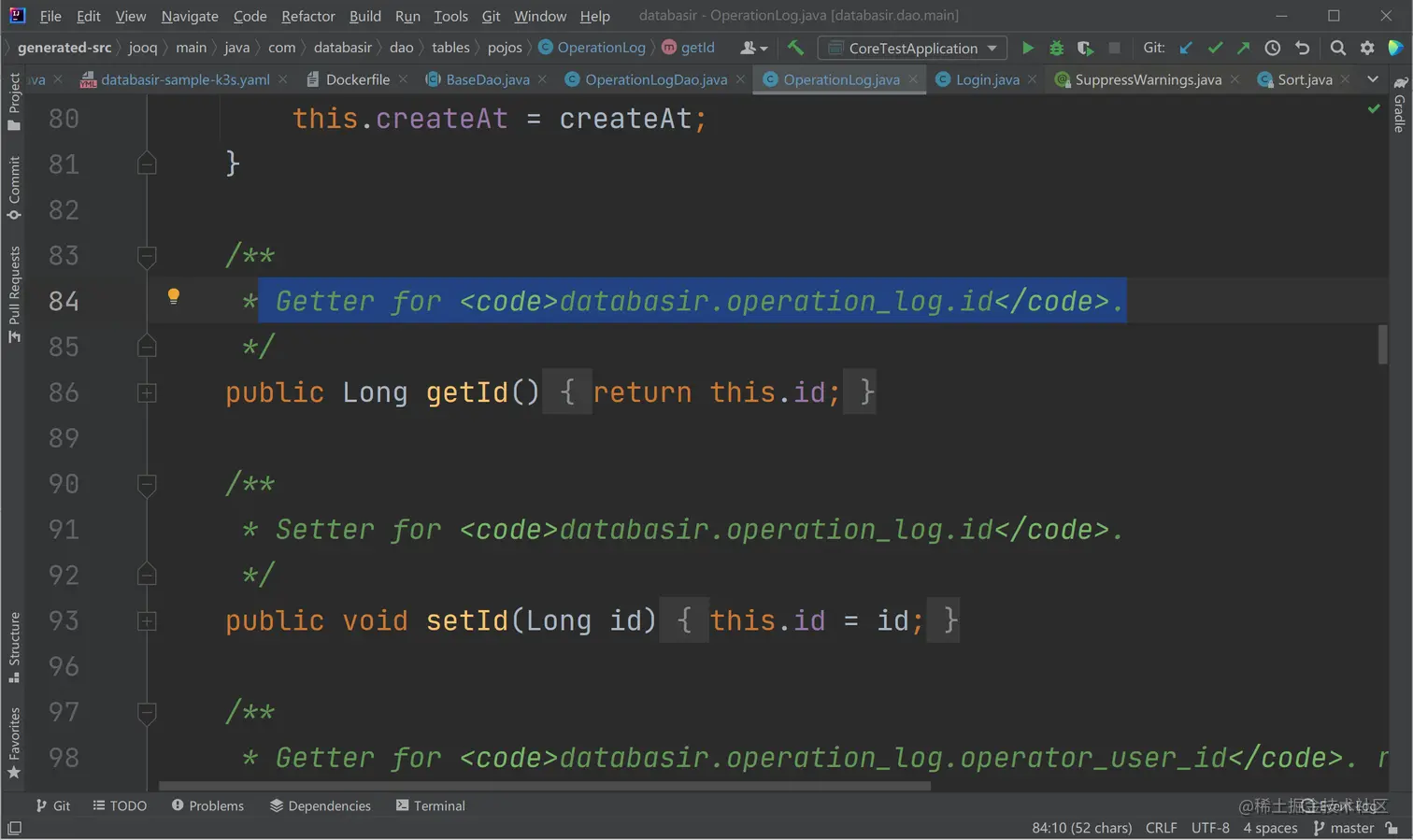Click the green inspection checkmark in editor
This screenshot has width=1413, height=840.
1374,109
